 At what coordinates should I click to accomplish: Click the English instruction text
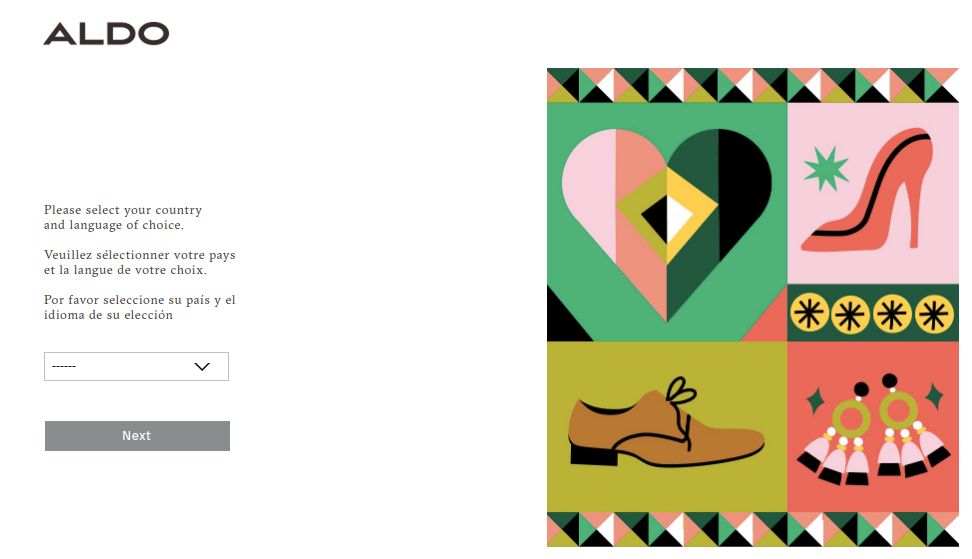click(x=123, y=218)
